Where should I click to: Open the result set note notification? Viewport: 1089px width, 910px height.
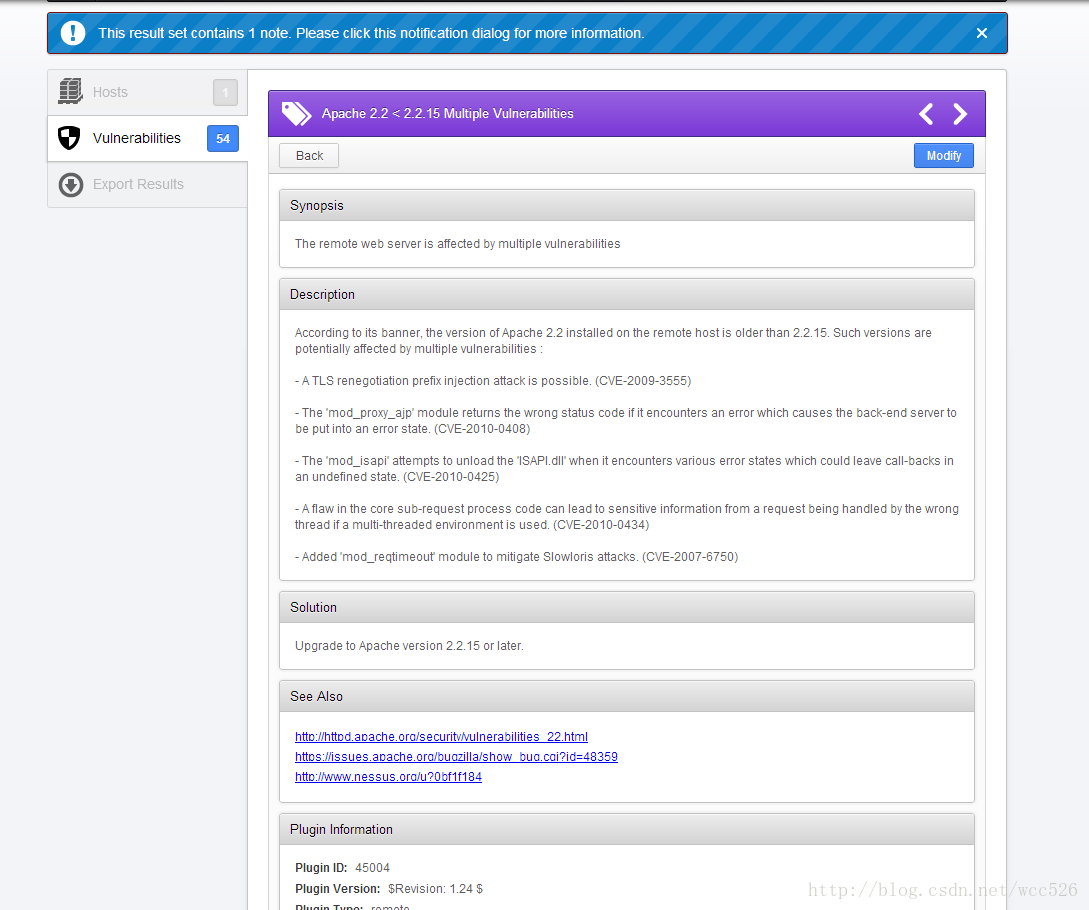tap(527, 33)
